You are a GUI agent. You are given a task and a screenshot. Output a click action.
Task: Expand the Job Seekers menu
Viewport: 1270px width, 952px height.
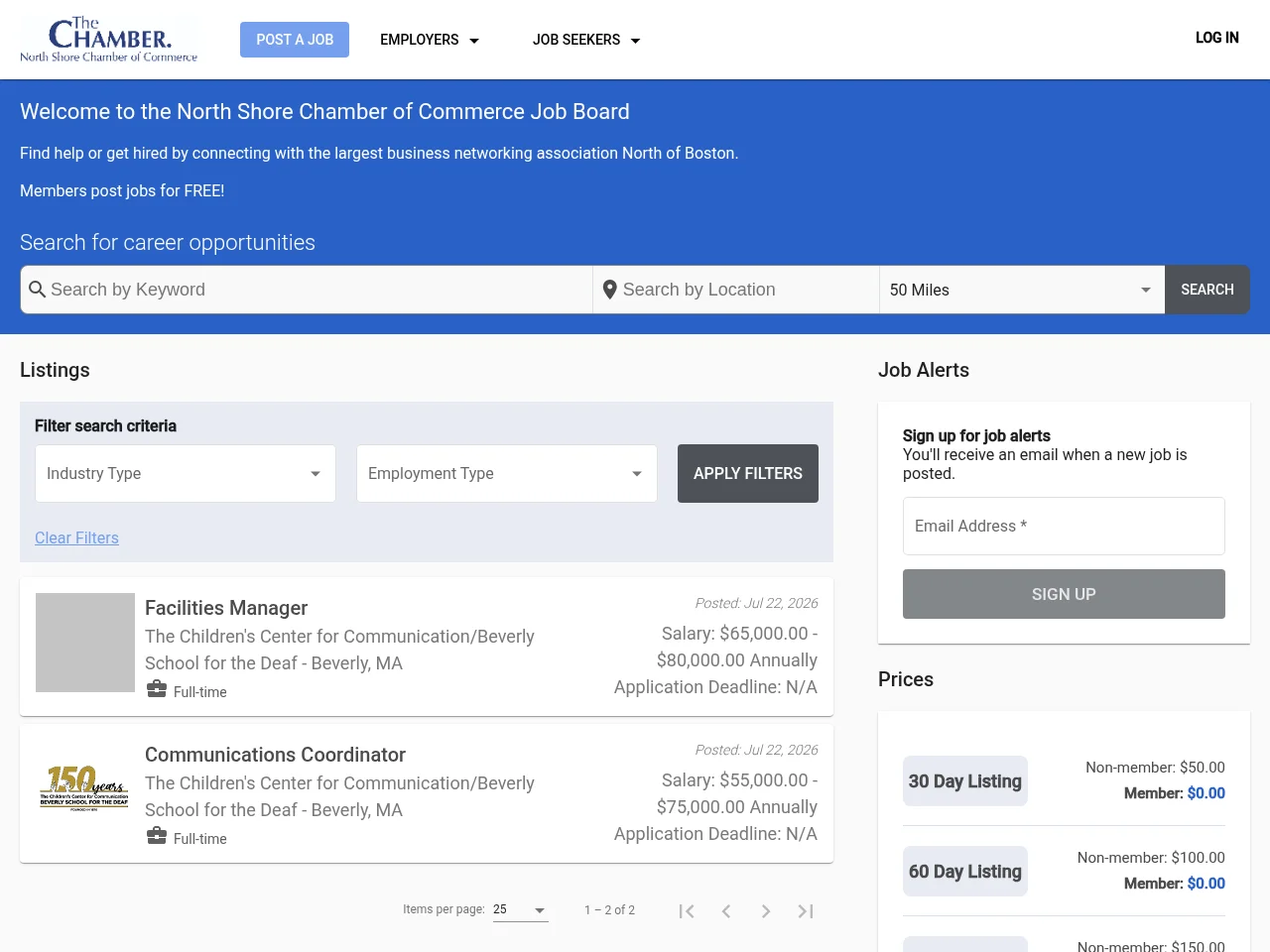click(x=586, y=40)
